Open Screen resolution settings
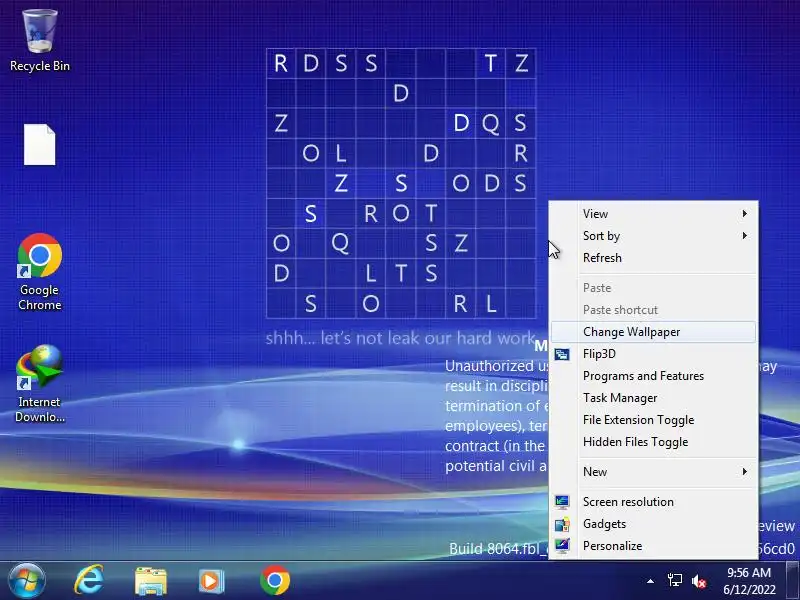Viewport: 800px width, 600px height. tap(654, 502)
